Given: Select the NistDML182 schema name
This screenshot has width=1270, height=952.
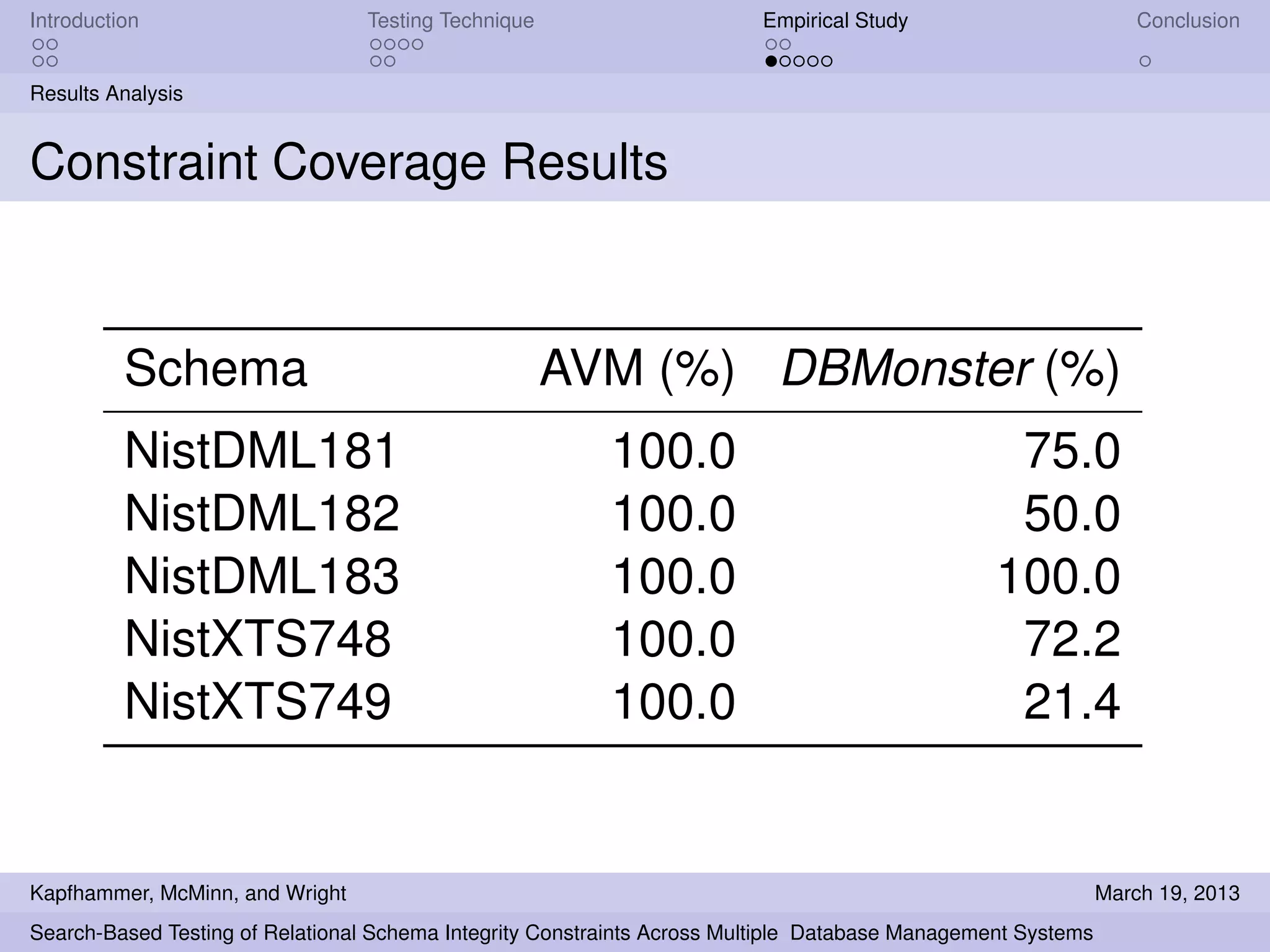Looking at the screenshot, I should (x=262, y=514).
